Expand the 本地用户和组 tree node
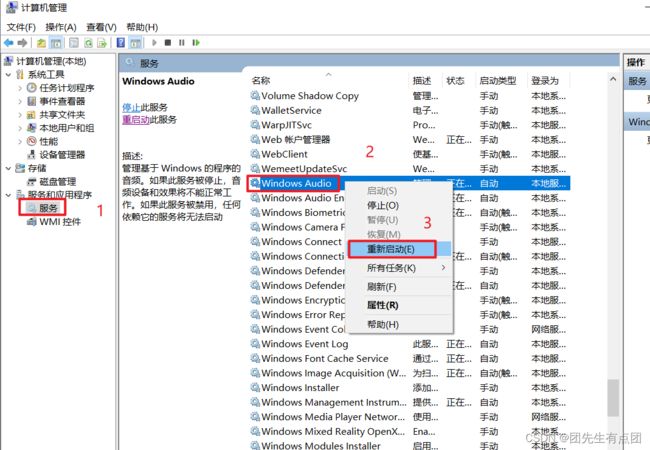 [x=20, y=128]
